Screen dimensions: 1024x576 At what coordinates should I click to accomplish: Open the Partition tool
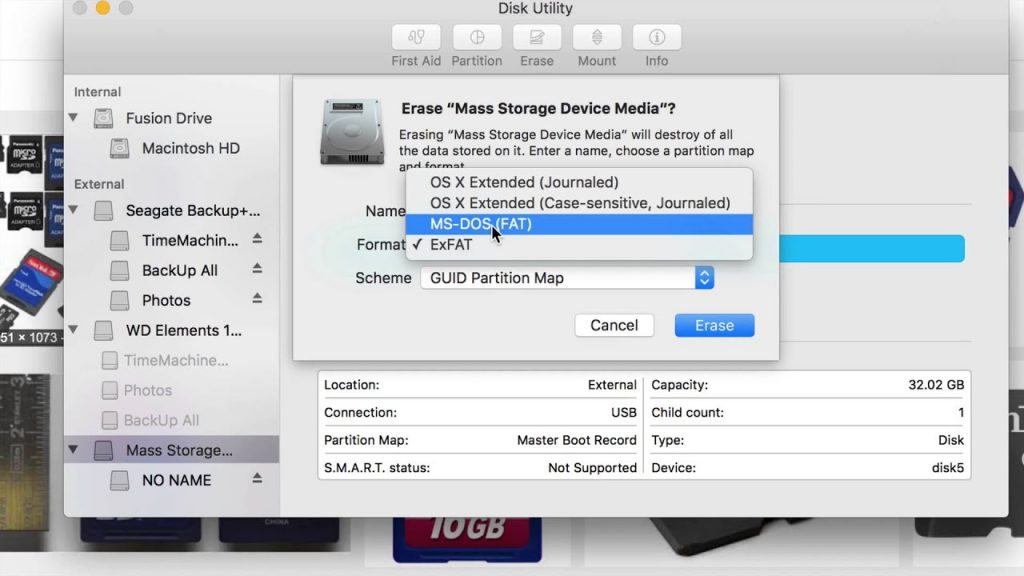(477, 38)
